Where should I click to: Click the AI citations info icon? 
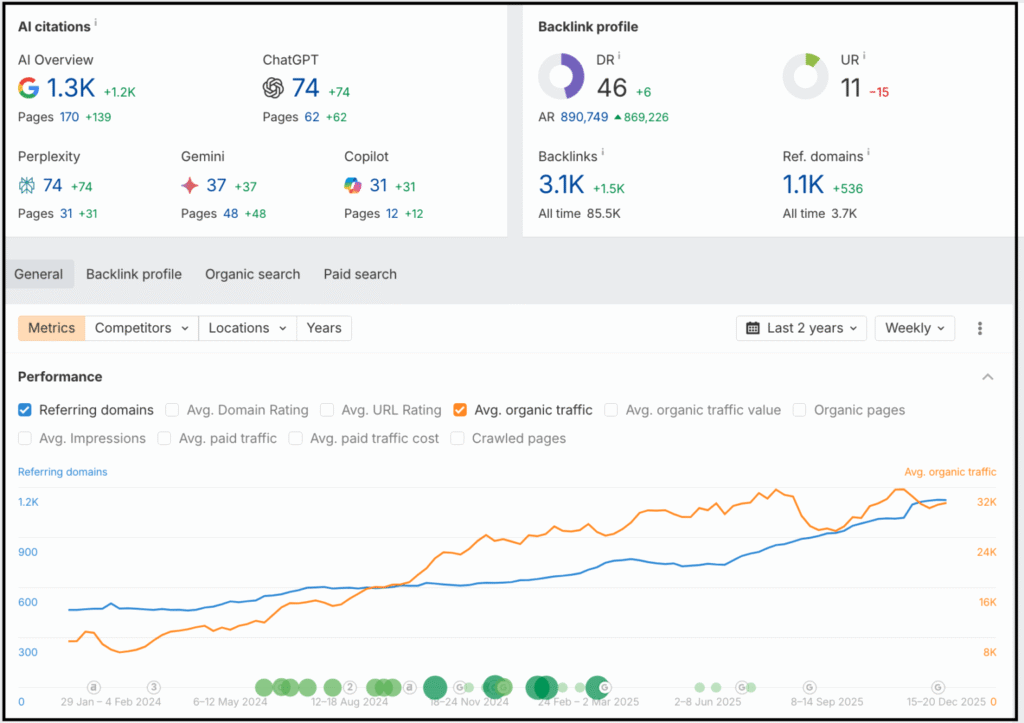click(95, 21)
